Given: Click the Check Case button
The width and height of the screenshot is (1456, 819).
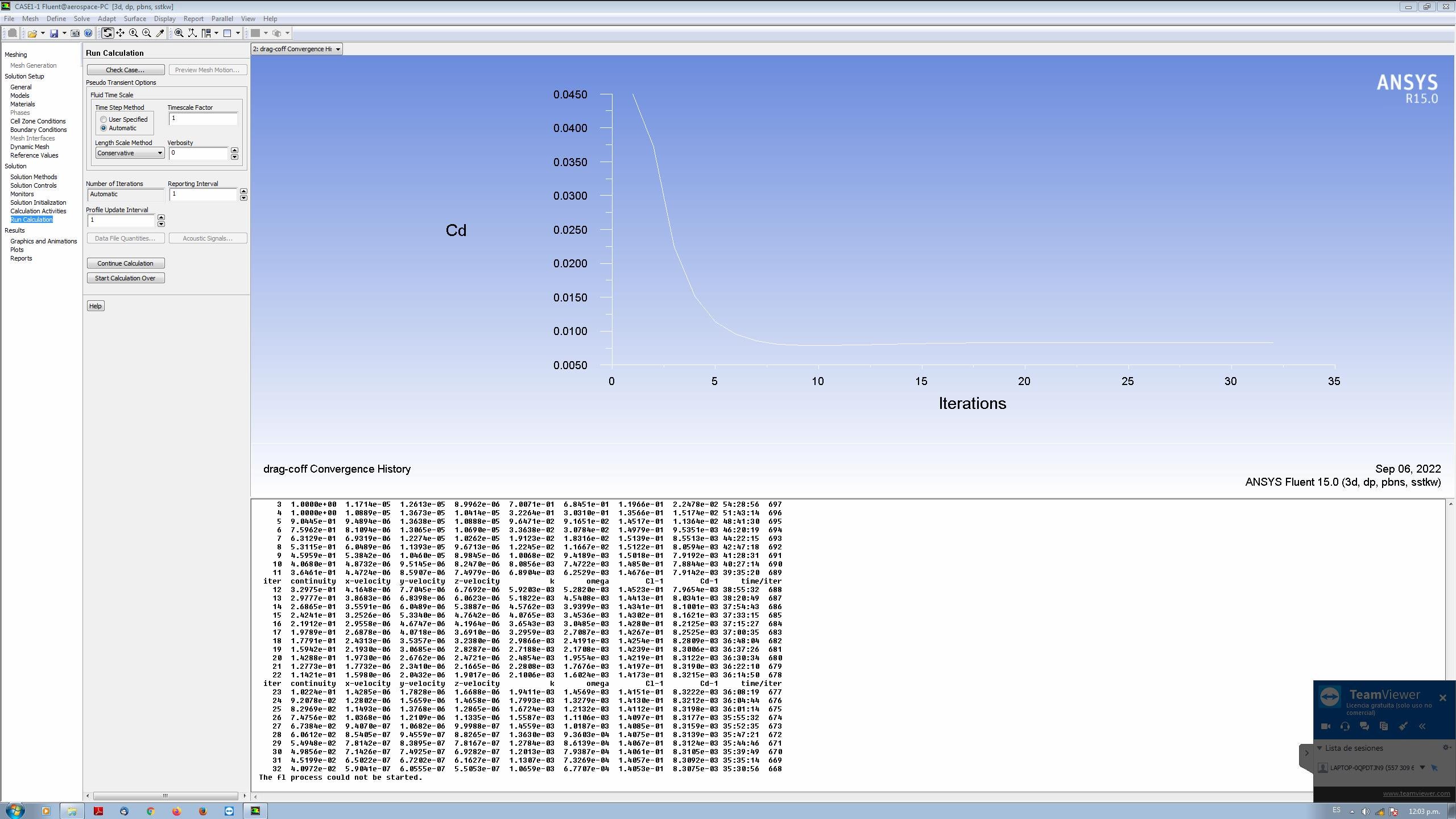Looking at the screenshot, I should click(x=125, y=70).
